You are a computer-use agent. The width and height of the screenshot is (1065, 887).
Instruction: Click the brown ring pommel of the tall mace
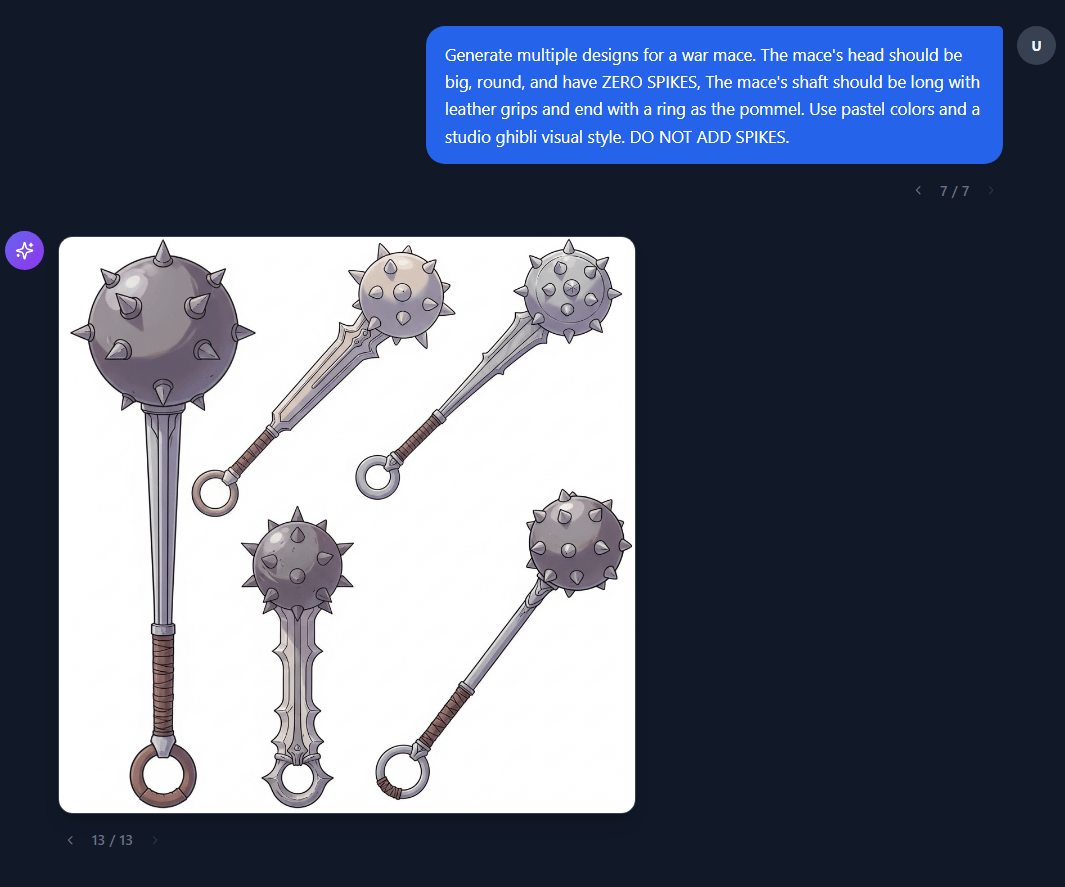pyautogui.click(x=163, y=775)
